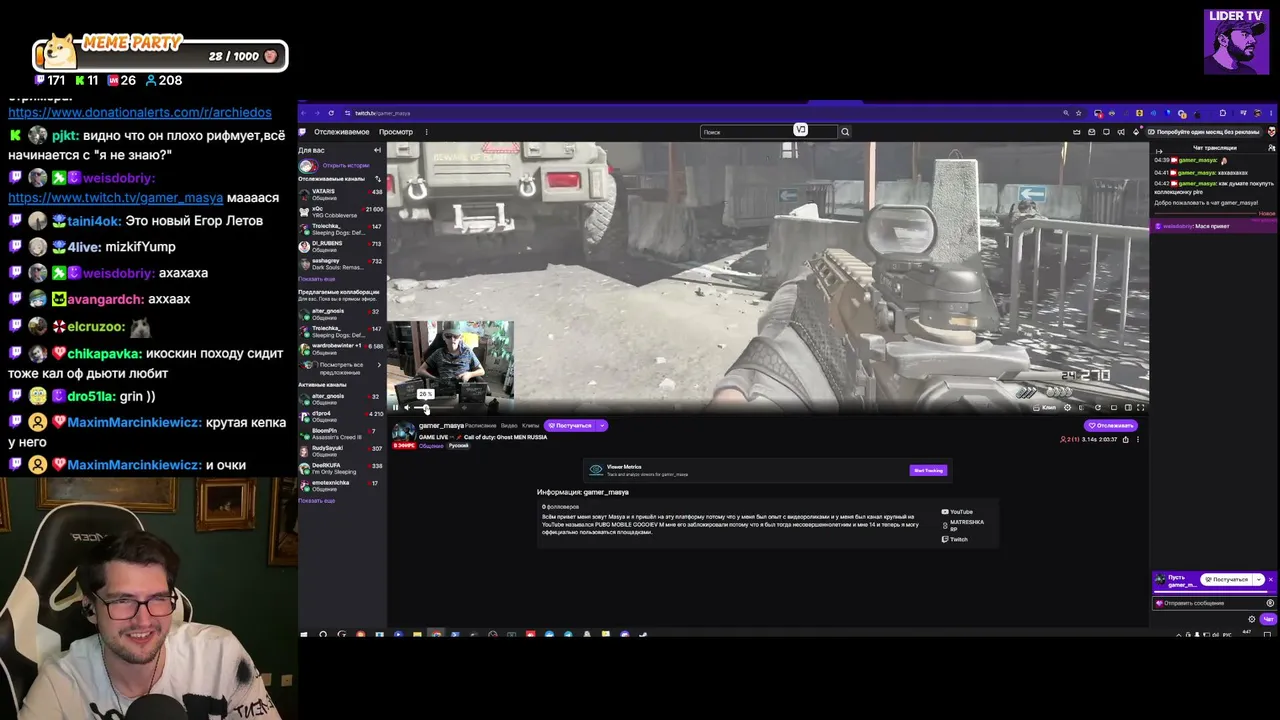
Task: Open the DeeRKUFA channel
Action: point(341,468)
